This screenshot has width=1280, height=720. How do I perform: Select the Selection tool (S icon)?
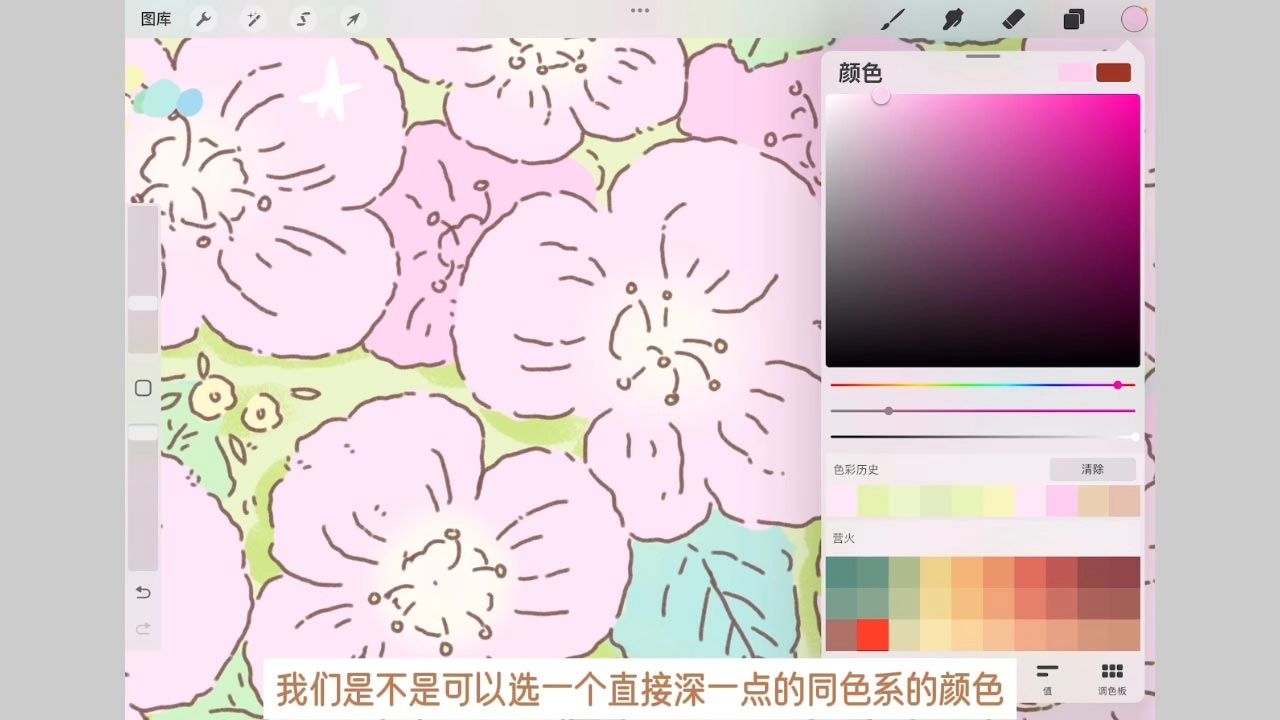click(x=303, y=19)
